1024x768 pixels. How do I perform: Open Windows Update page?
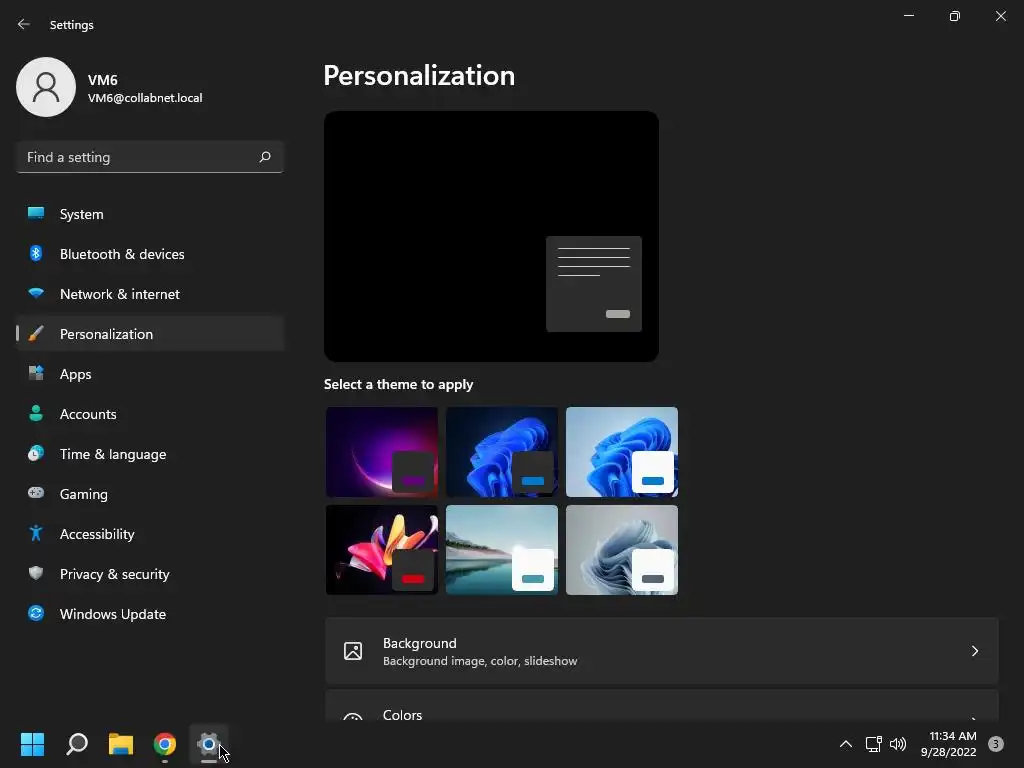click(150, 614)
